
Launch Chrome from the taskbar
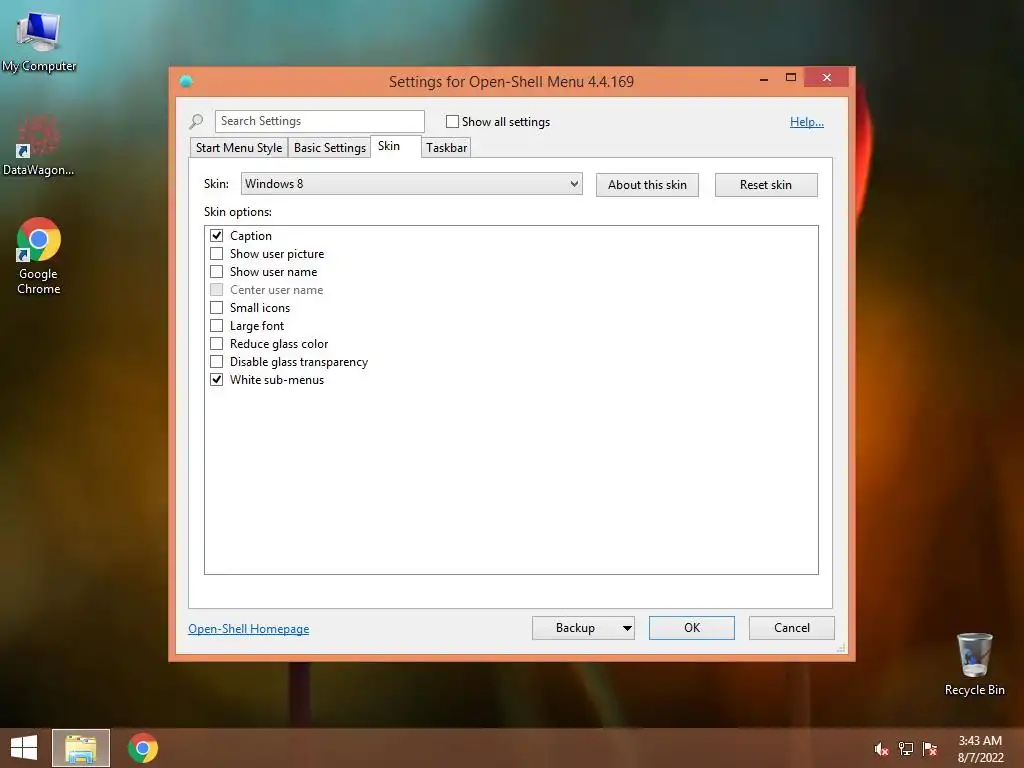142,748
